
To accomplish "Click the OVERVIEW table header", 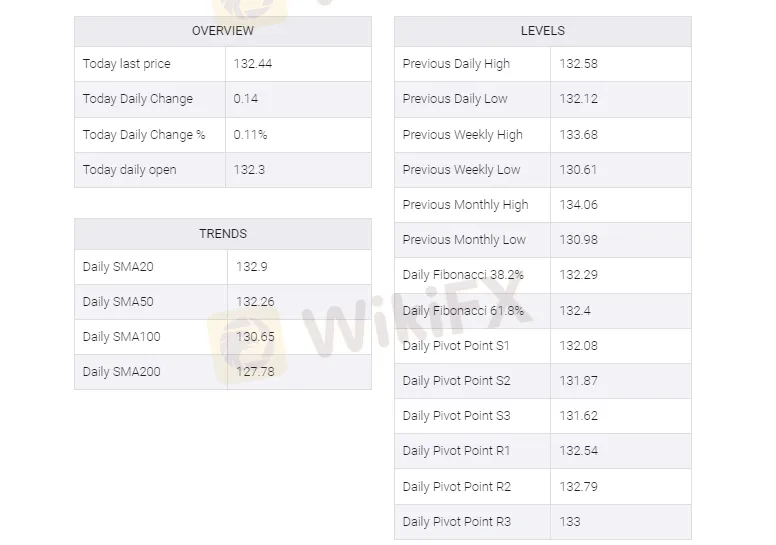I will 223,31.
